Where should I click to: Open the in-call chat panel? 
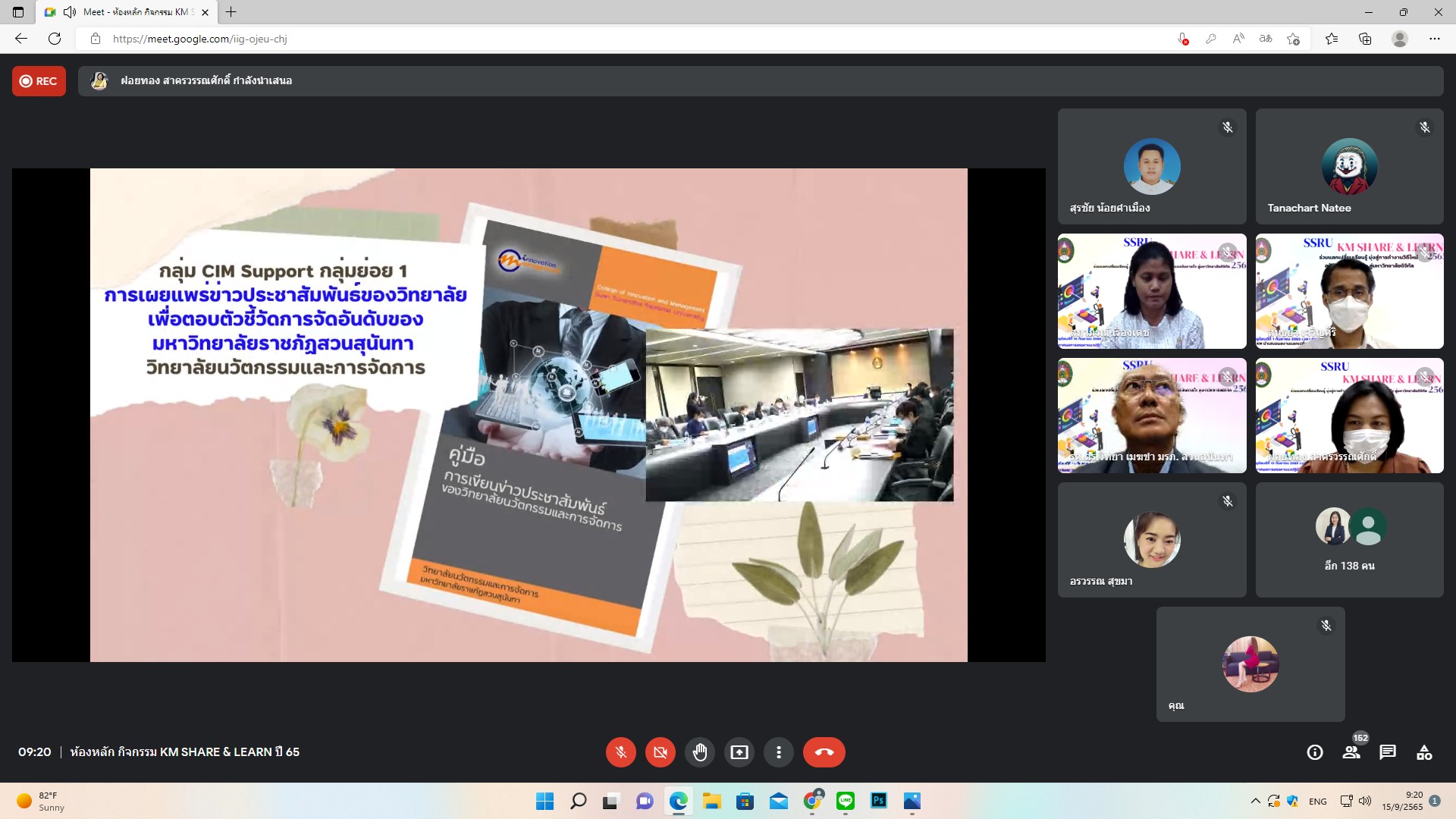(x=1388, y=752)
